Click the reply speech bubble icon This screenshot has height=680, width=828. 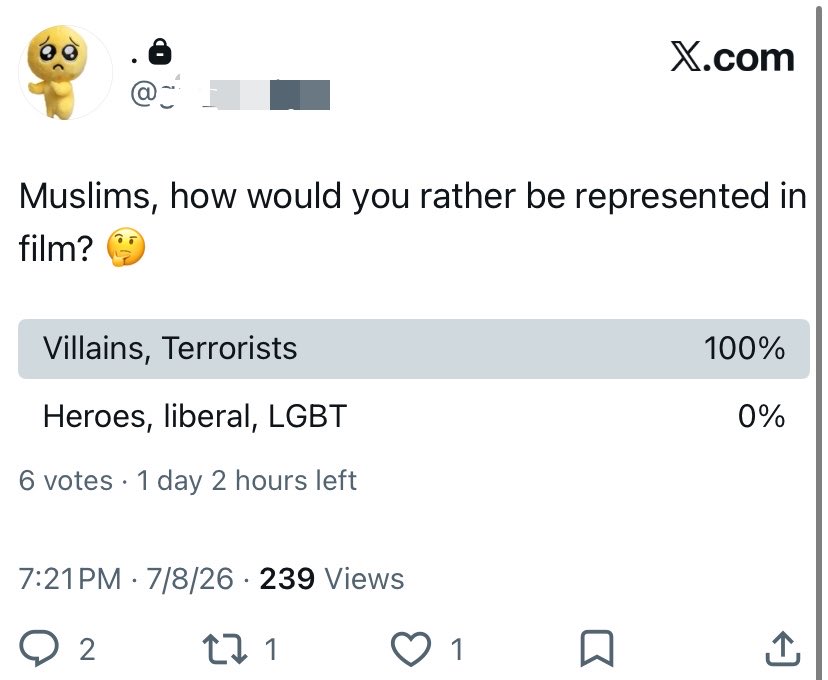point(39,648)
